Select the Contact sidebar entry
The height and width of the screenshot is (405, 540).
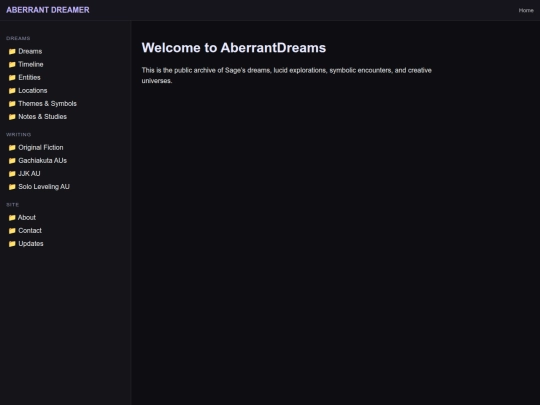pos(30,231)
